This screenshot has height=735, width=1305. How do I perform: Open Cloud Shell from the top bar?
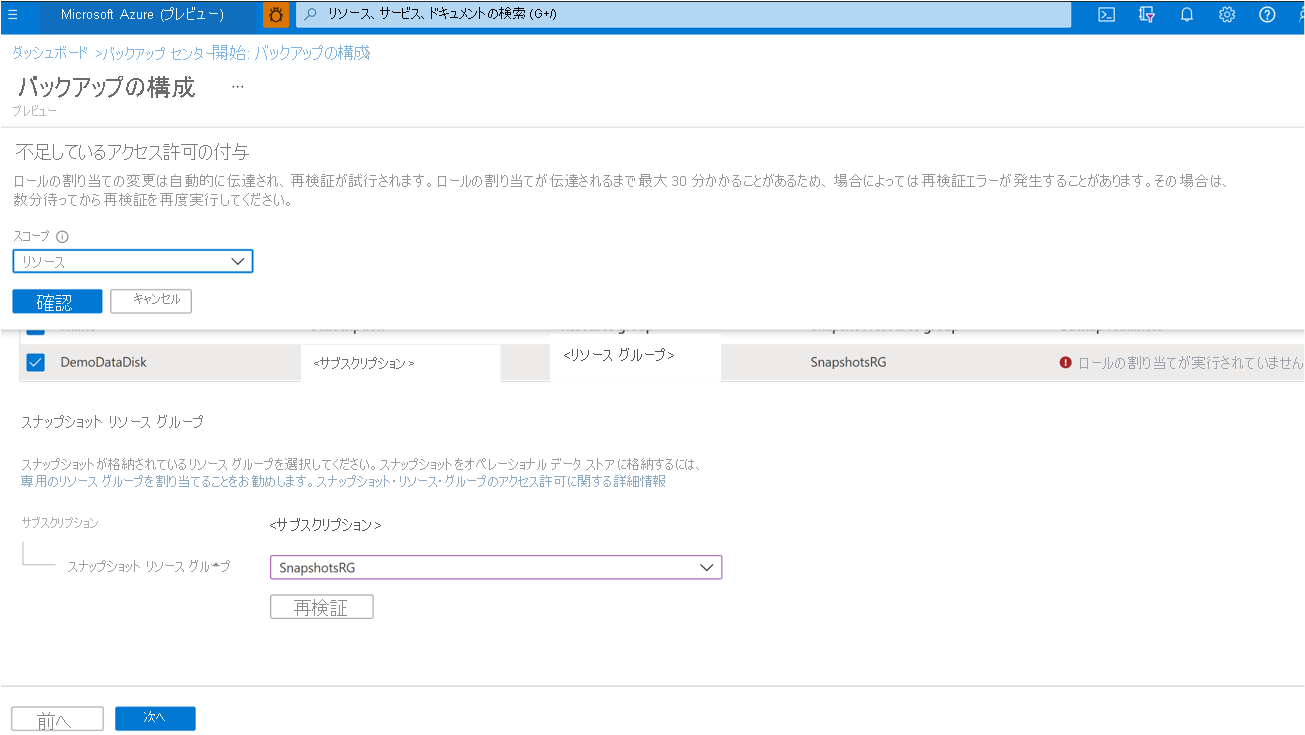tap(1107, 15)
